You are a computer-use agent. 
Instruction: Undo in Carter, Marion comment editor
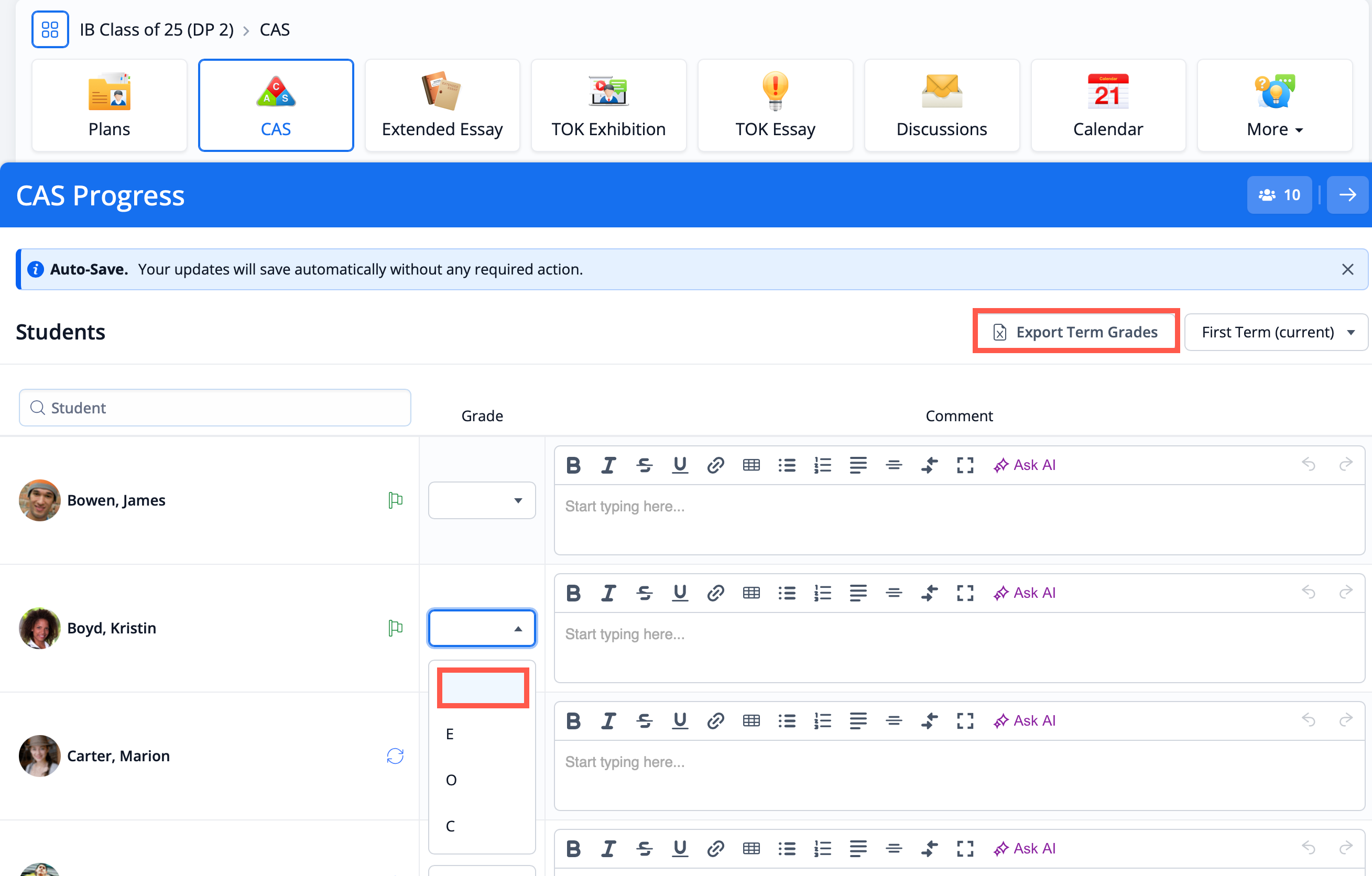1308,720
